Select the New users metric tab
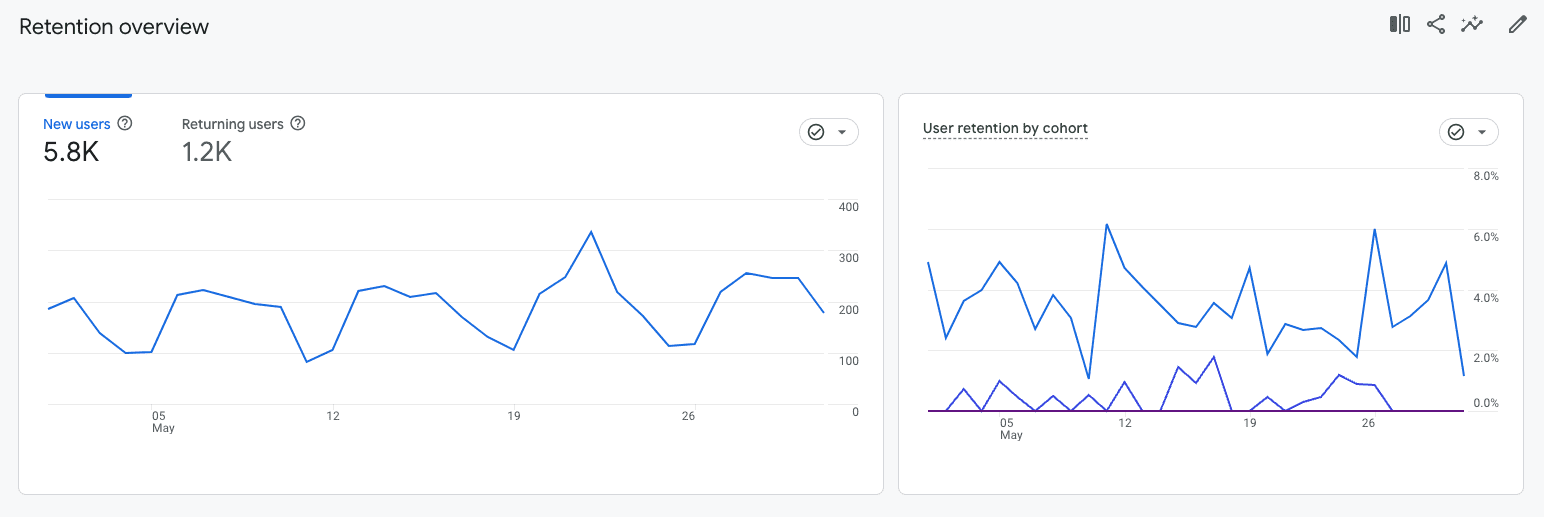The width and height of the screenshot is (1544, 517). [76, 124]
